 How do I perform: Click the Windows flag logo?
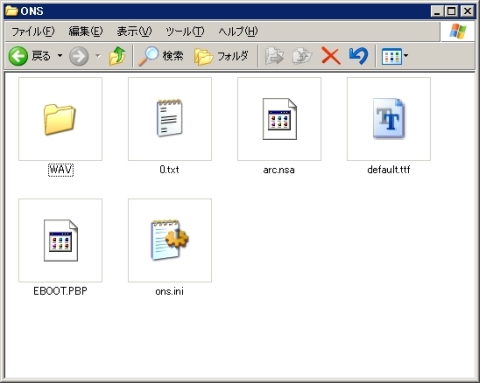click(458, 31)
